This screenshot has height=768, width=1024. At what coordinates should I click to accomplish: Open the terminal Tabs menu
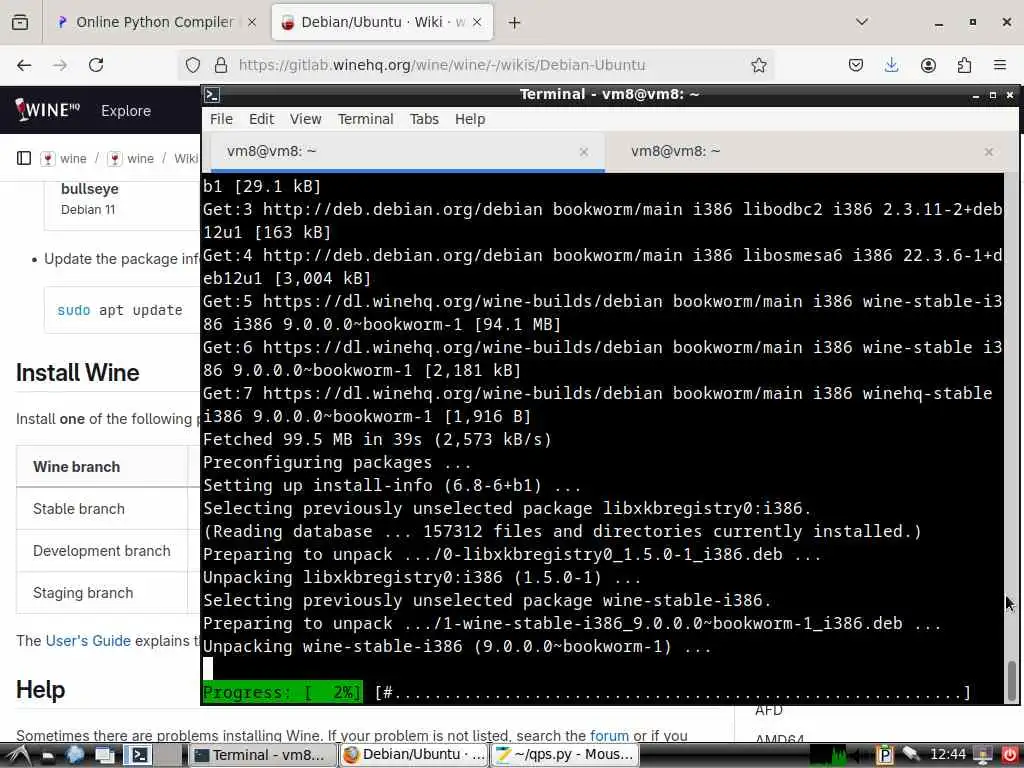pyautogui.click(x=424, y=119)
